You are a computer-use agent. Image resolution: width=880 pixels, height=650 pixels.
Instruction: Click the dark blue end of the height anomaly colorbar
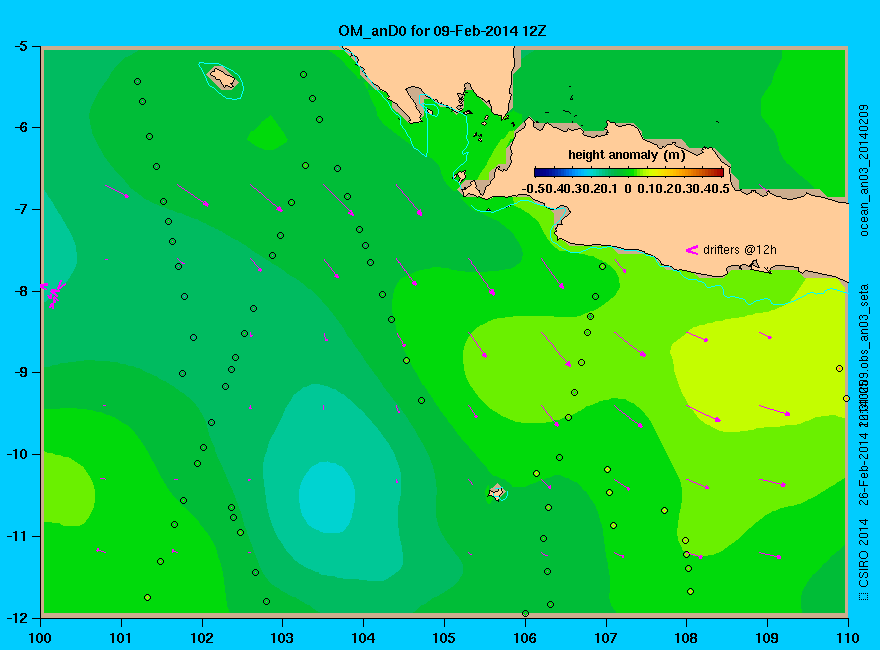click(x=539, y=172)
